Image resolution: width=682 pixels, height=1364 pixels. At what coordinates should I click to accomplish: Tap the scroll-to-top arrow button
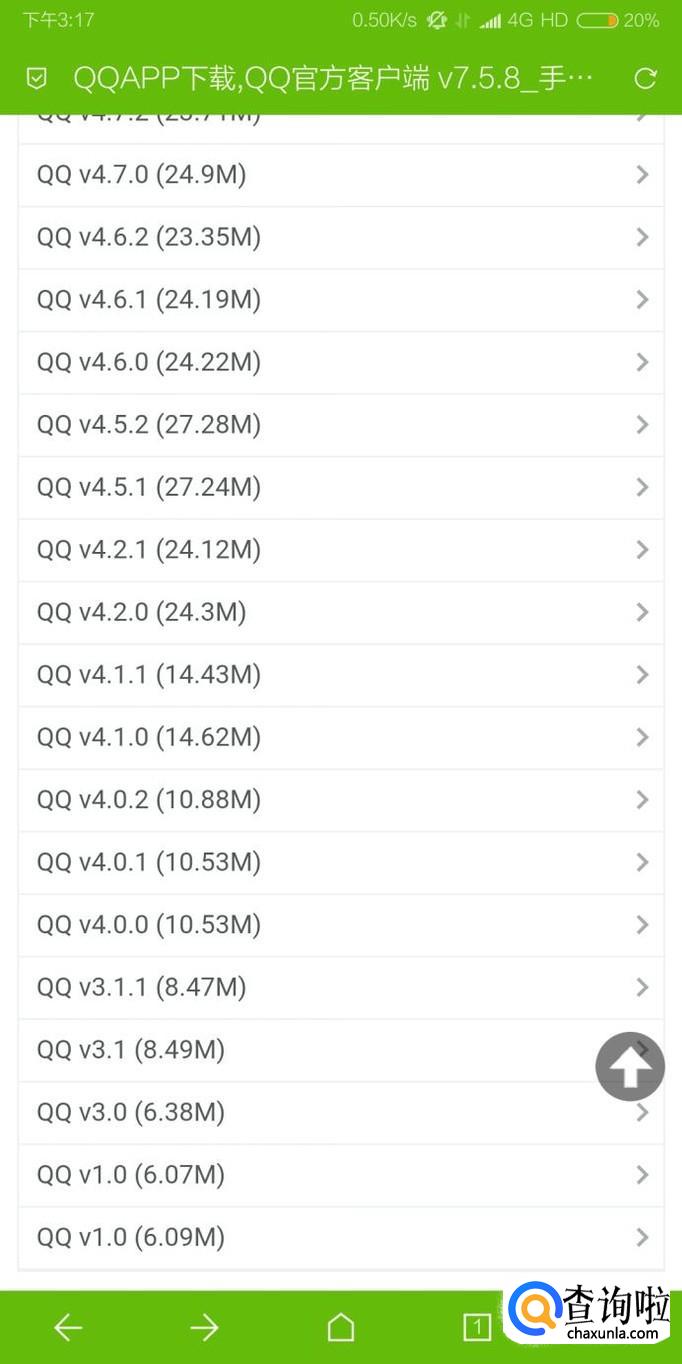630,1067
